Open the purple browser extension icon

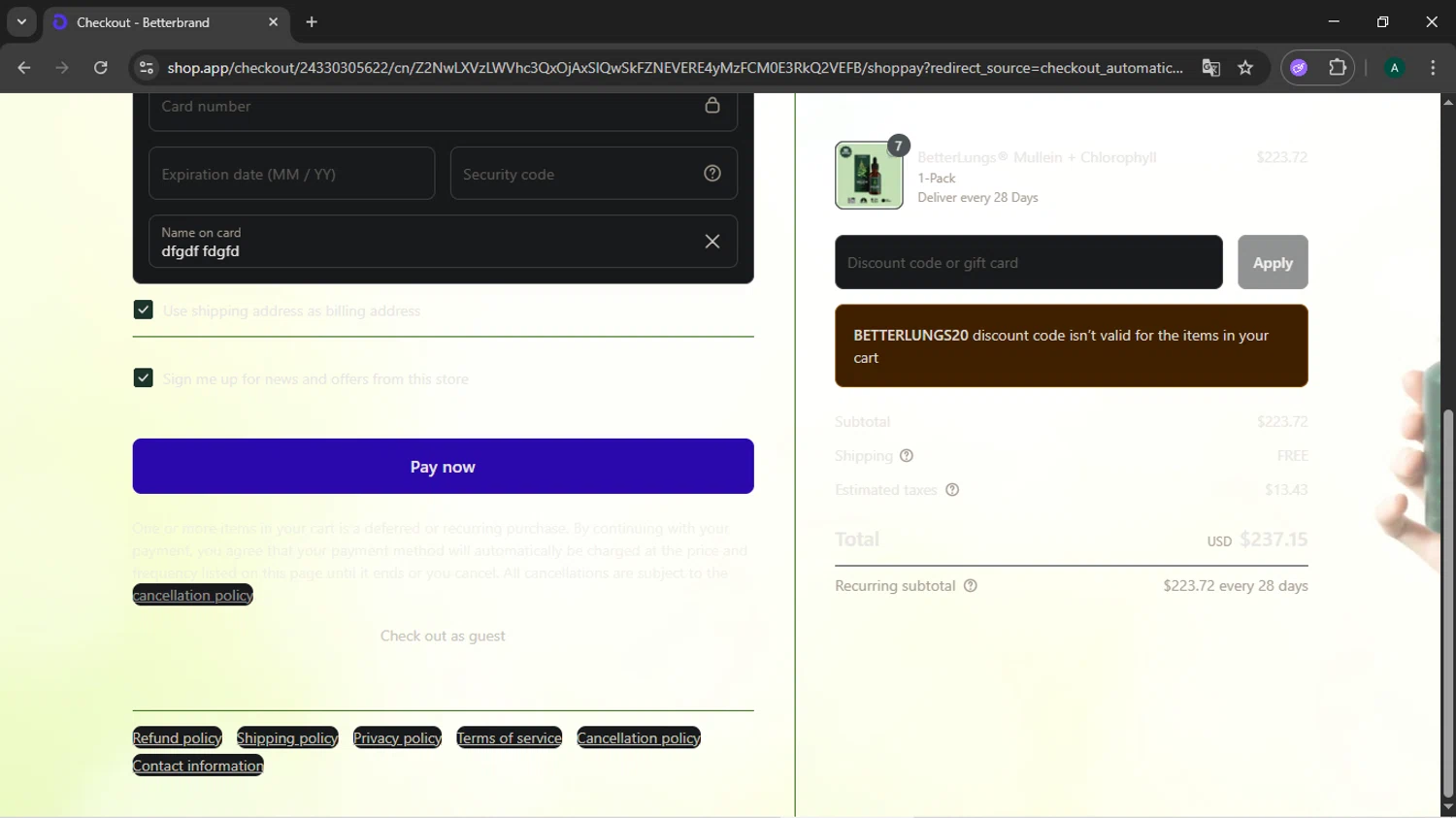1299,68
